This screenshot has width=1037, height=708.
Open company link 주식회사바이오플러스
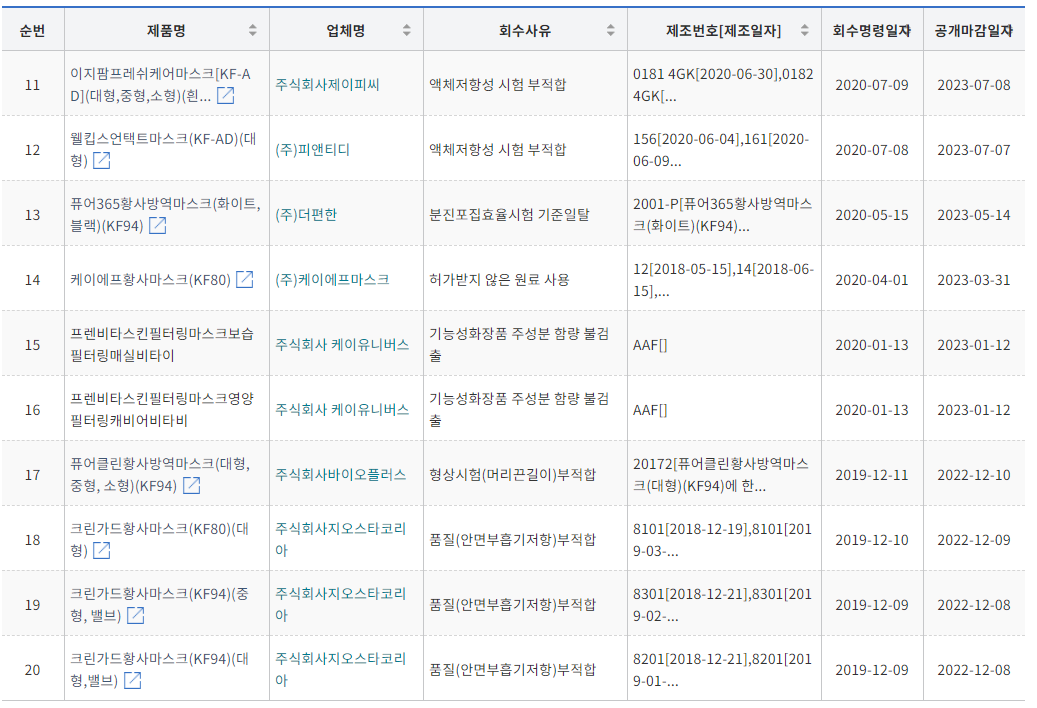point(341,475)
